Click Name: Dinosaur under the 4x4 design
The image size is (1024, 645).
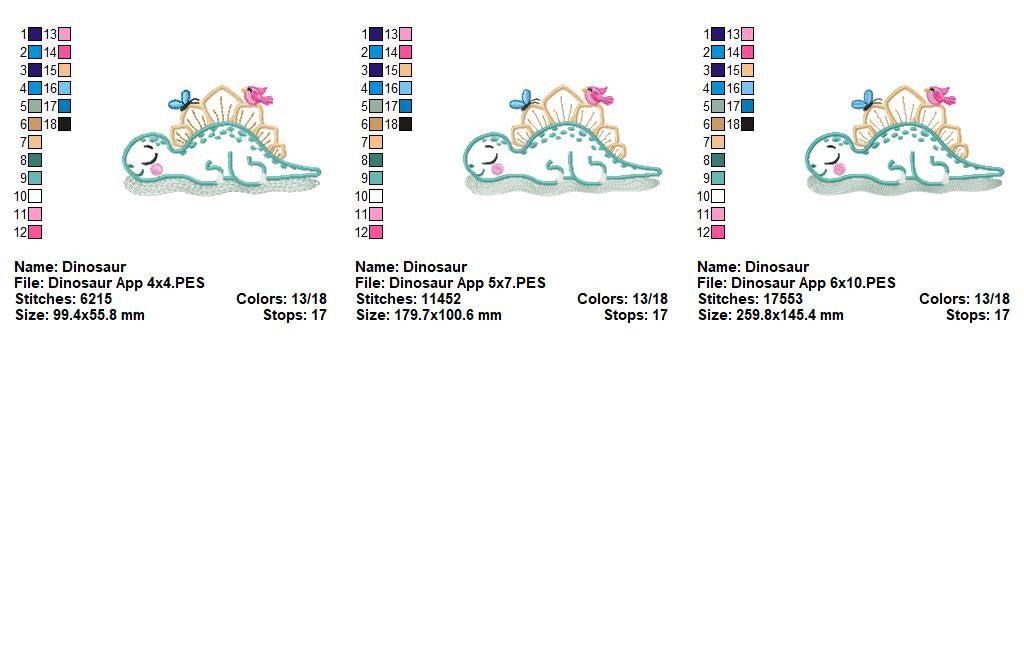(70, 266)
